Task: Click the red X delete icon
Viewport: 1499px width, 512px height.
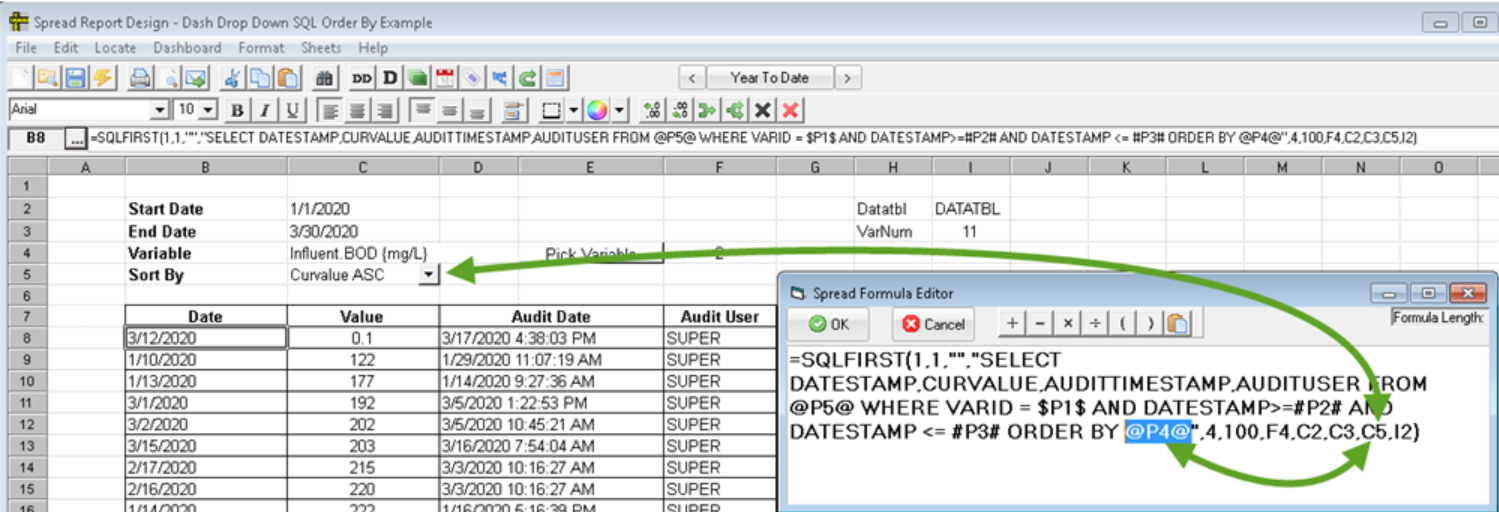Action: [791, 110]
